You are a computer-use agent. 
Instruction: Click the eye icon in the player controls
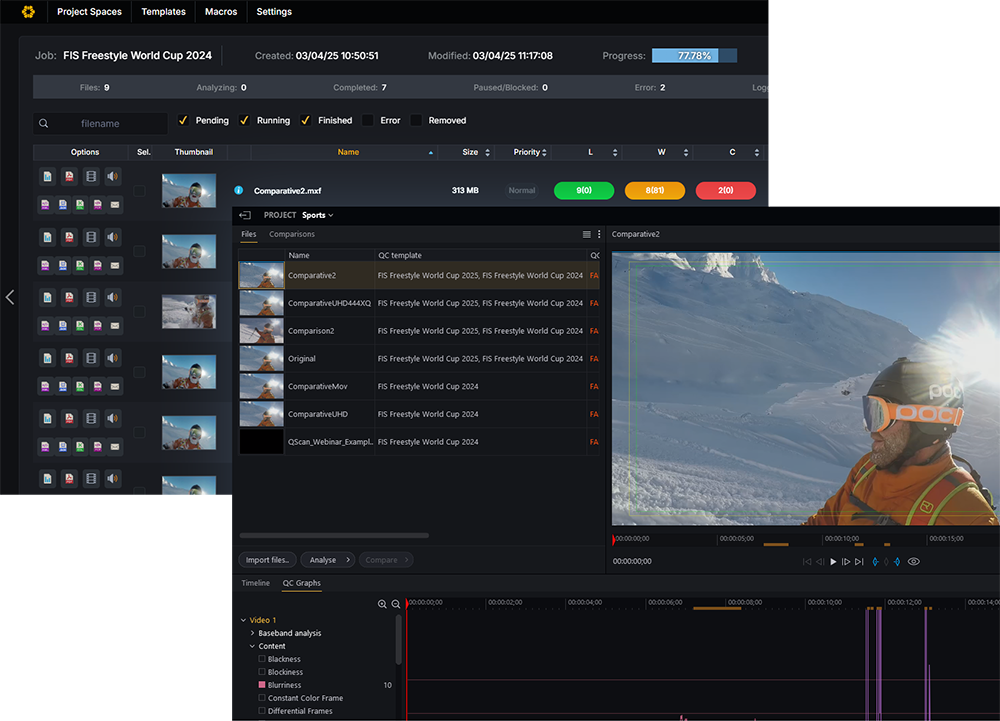tap(913, 561)
